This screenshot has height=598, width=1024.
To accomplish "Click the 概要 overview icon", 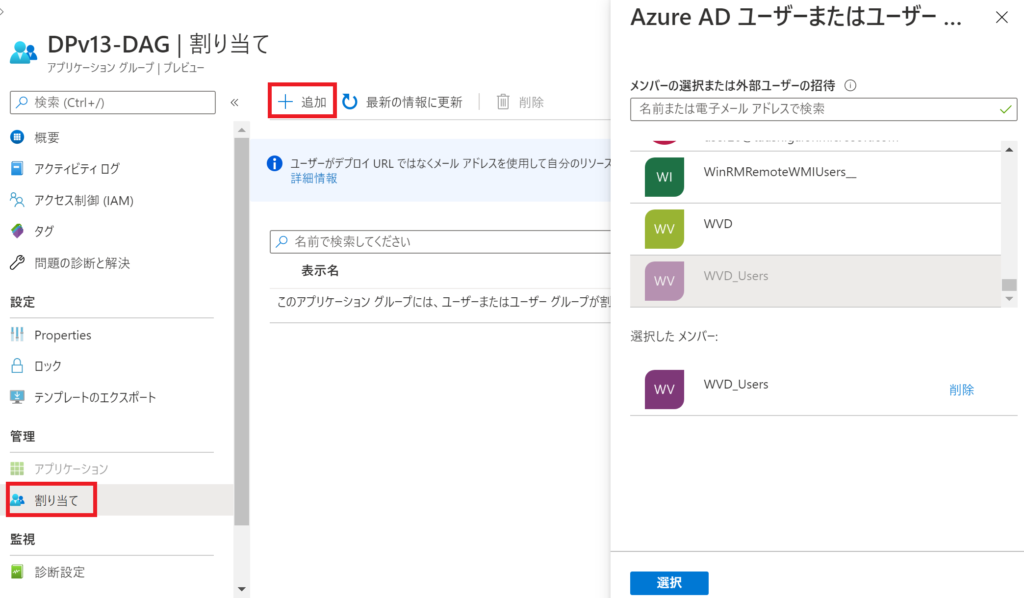I will click(x=18, y=137).
